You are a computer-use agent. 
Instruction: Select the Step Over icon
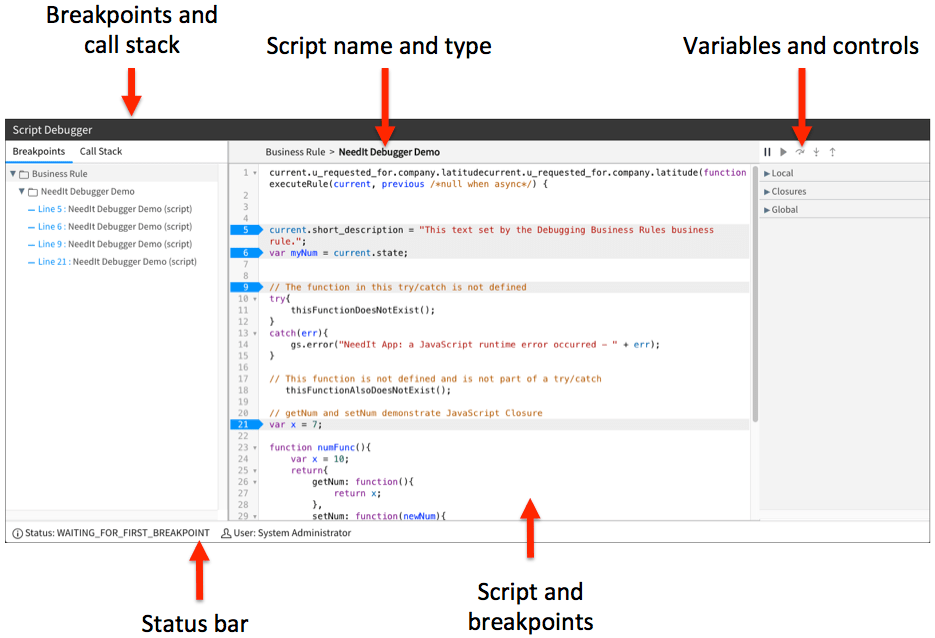800,152
